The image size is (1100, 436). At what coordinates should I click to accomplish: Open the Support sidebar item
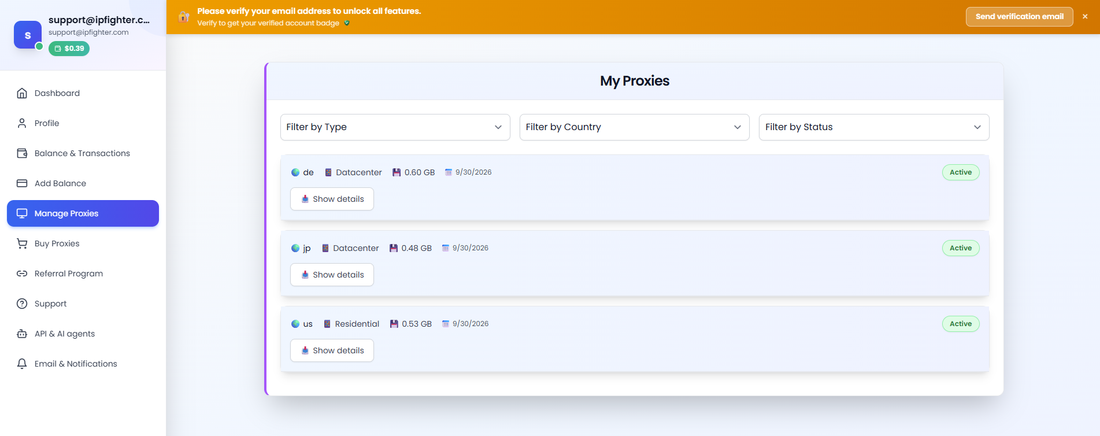(83, 304)
